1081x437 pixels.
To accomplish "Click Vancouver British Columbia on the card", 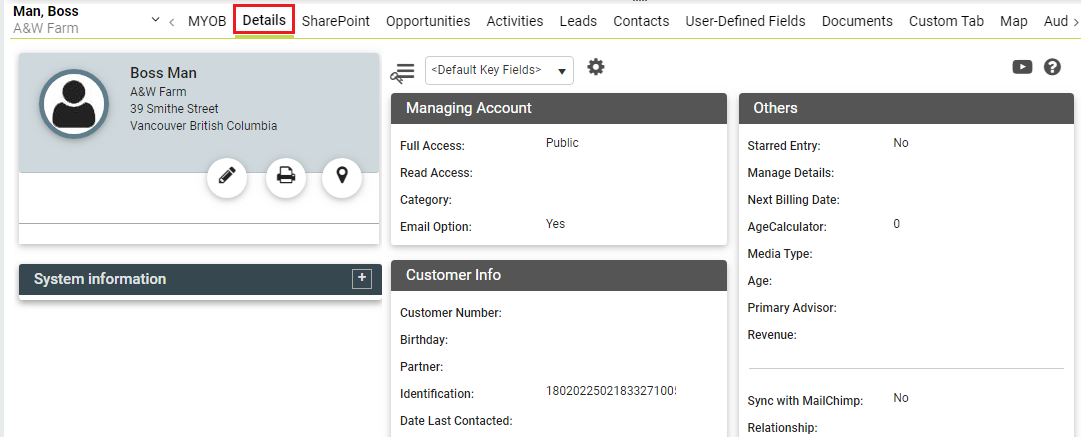I will [x=203, y=126].
